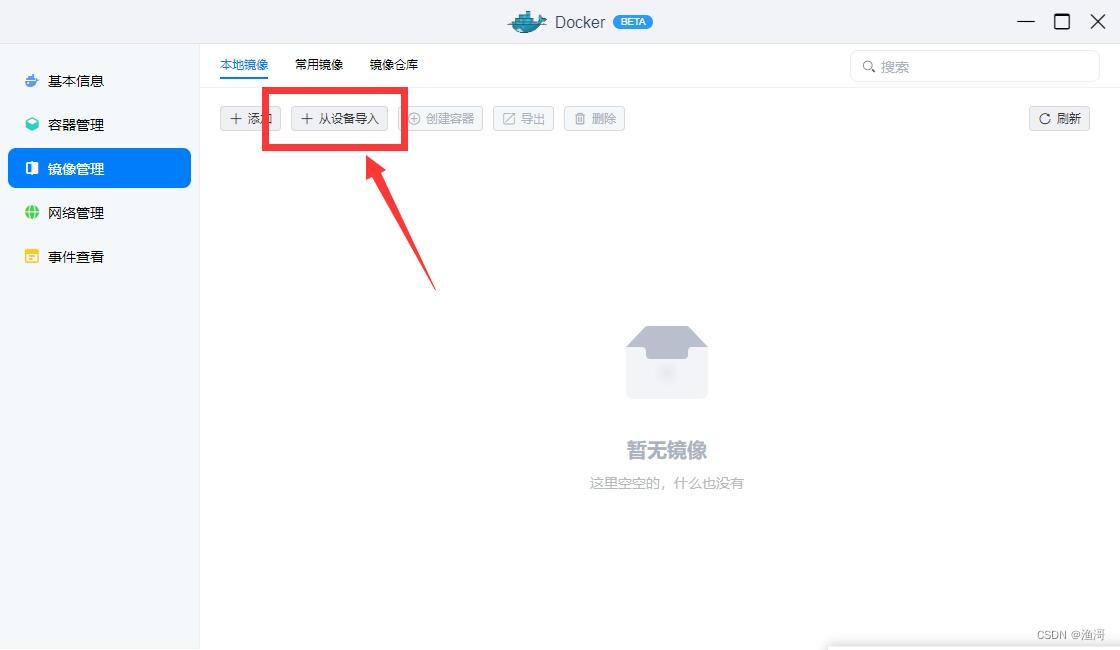Click the 镜像管理 image icon in sidebar
This screenshot has height=650, width=1120.
pos(31,168)
